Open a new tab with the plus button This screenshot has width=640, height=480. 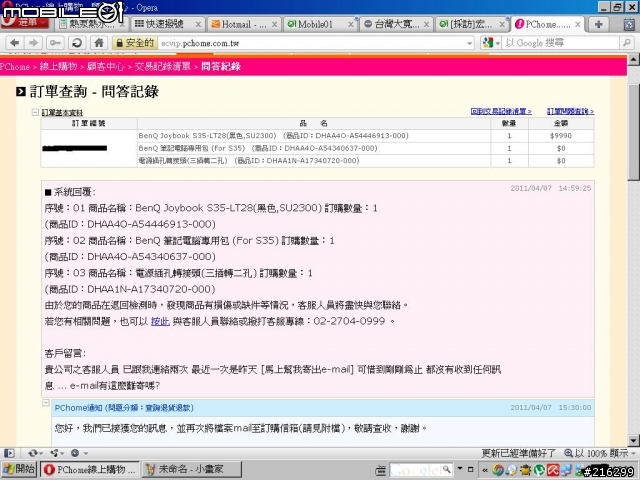[x=599, y=24]
